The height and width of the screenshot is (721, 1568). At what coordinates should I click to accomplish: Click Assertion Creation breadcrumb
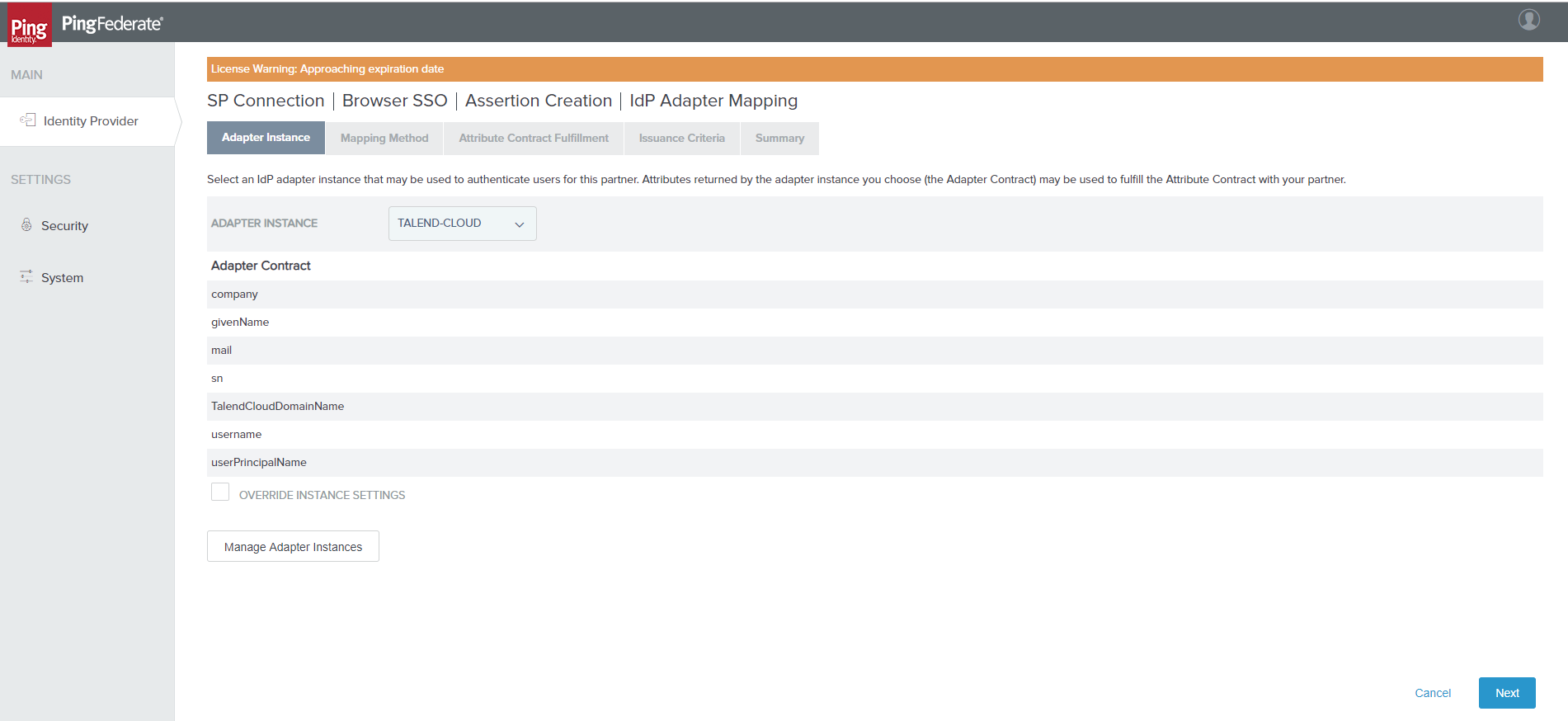pos(539,101)
